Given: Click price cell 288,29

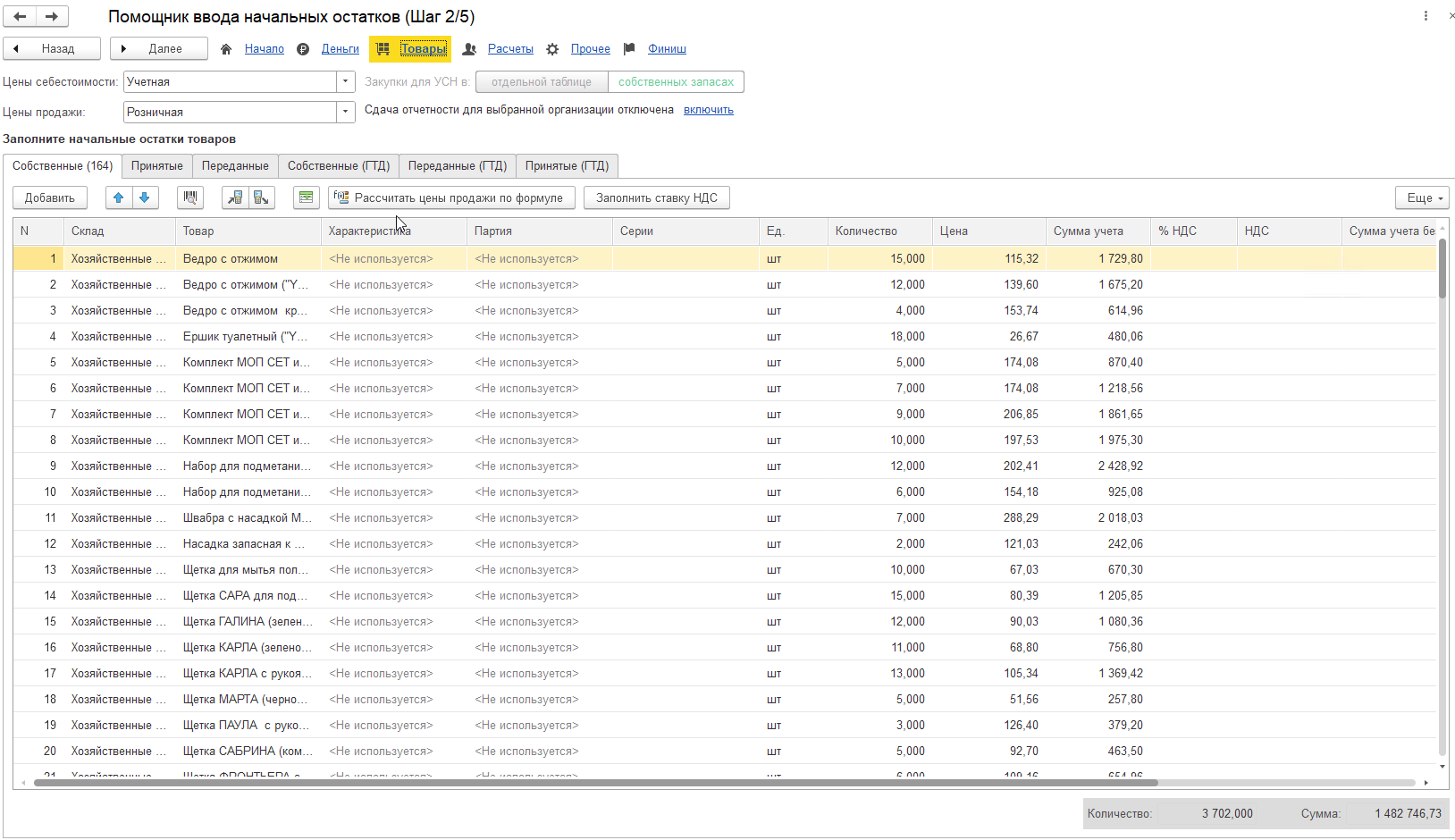Looking at the screenshot, I should (988, 518).
